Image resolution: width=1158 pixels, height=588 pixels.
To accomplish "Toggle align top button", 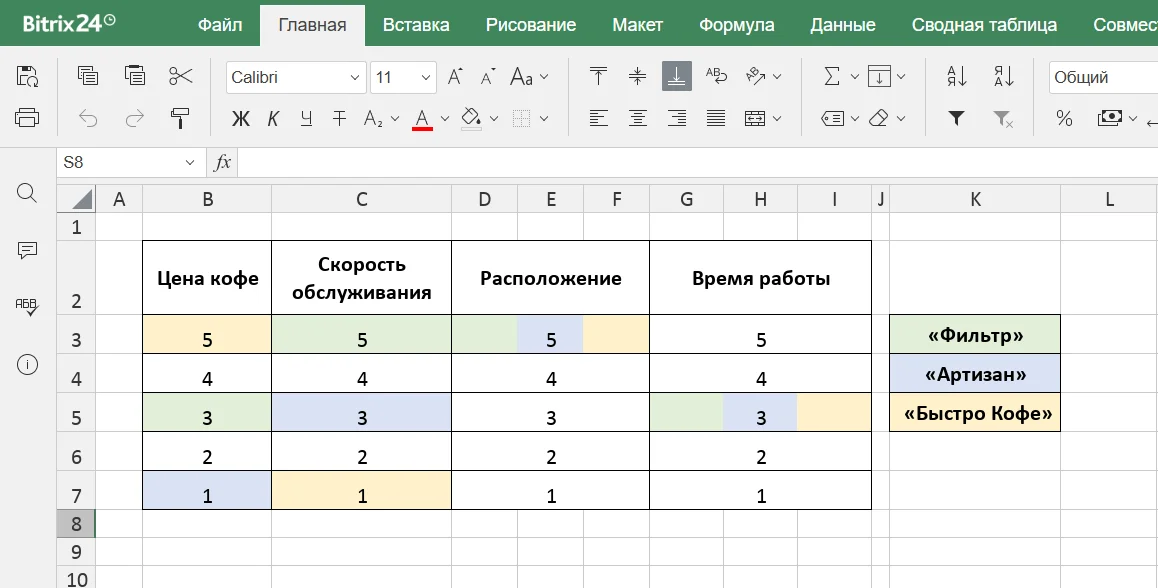I will [598, 76].
